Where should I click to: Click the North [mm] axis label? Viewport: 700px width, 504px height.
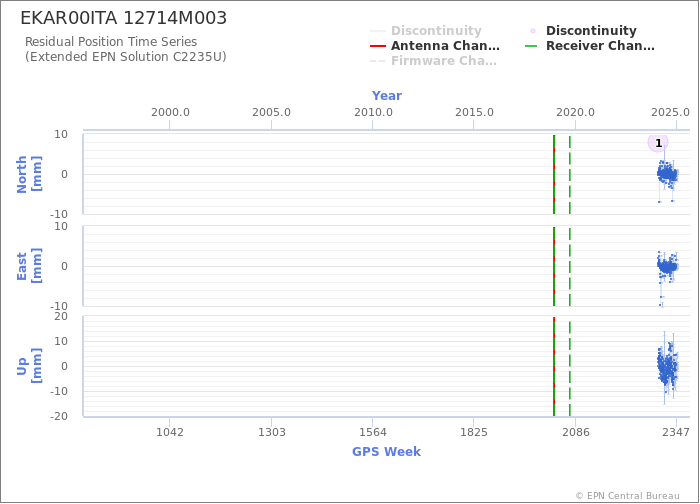click(x=29, y=174)
